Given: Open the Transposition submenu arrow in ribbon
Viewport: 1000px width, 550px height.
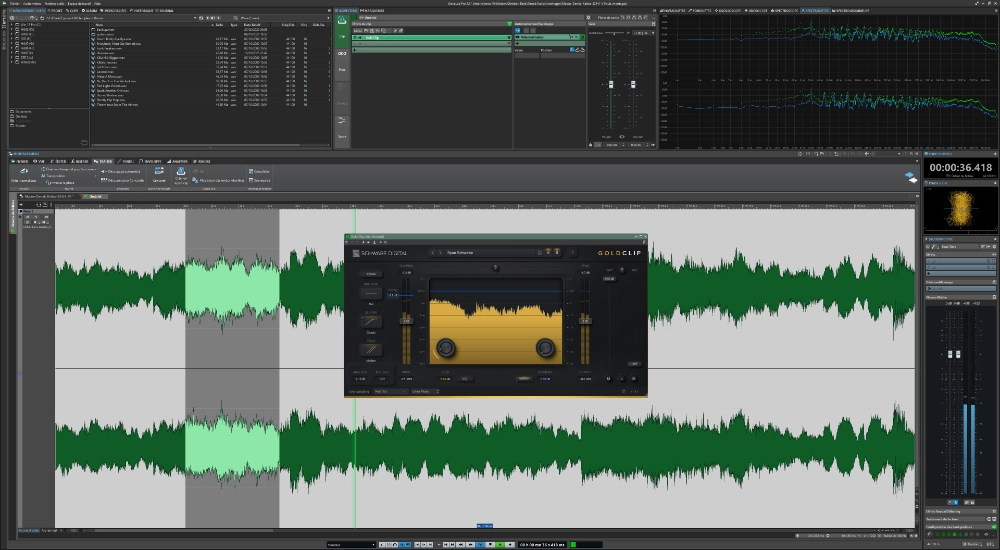Looking at the screenshot, I should (96, 175).
